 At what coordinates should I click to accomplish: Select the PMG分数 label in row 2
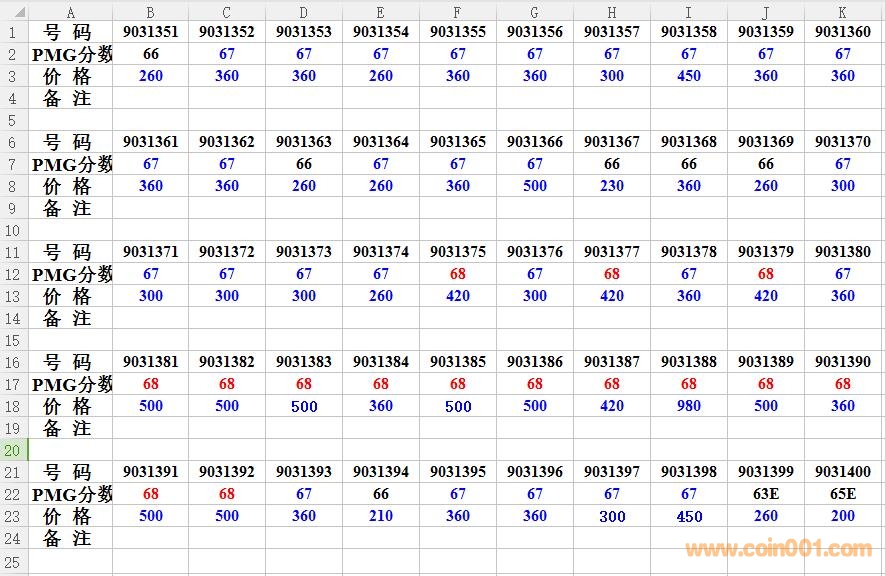[70, 54]
